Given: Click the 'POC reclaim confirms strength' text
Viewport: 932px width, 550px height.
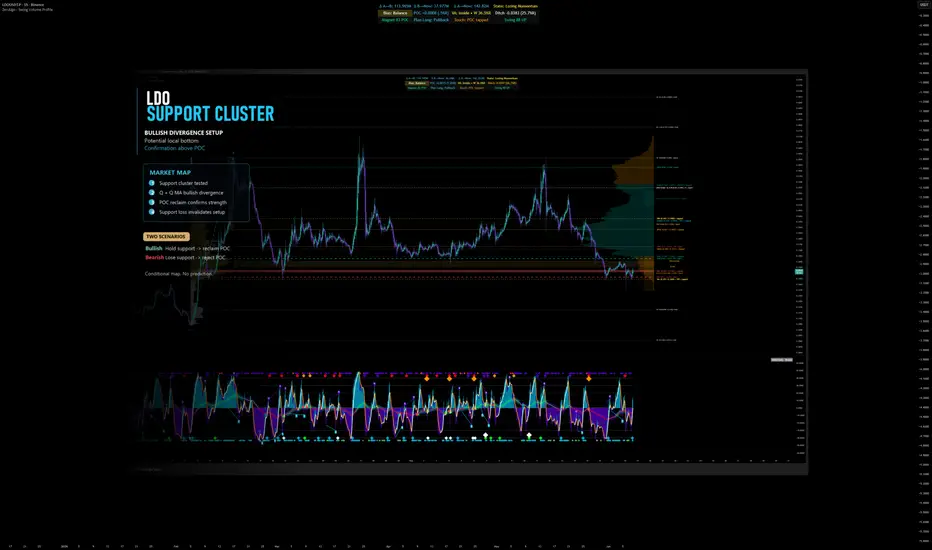Looking at the screenshot, I should 193,202.
